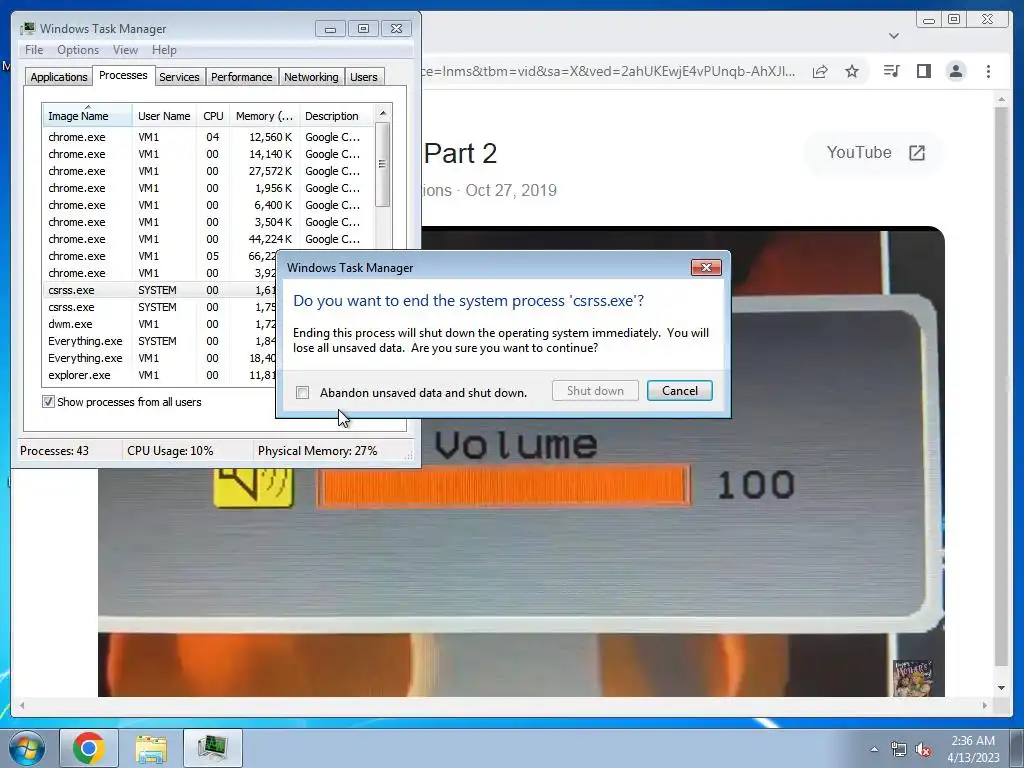
Task: Open Task Manager Help menu
Action: point(164,50)
